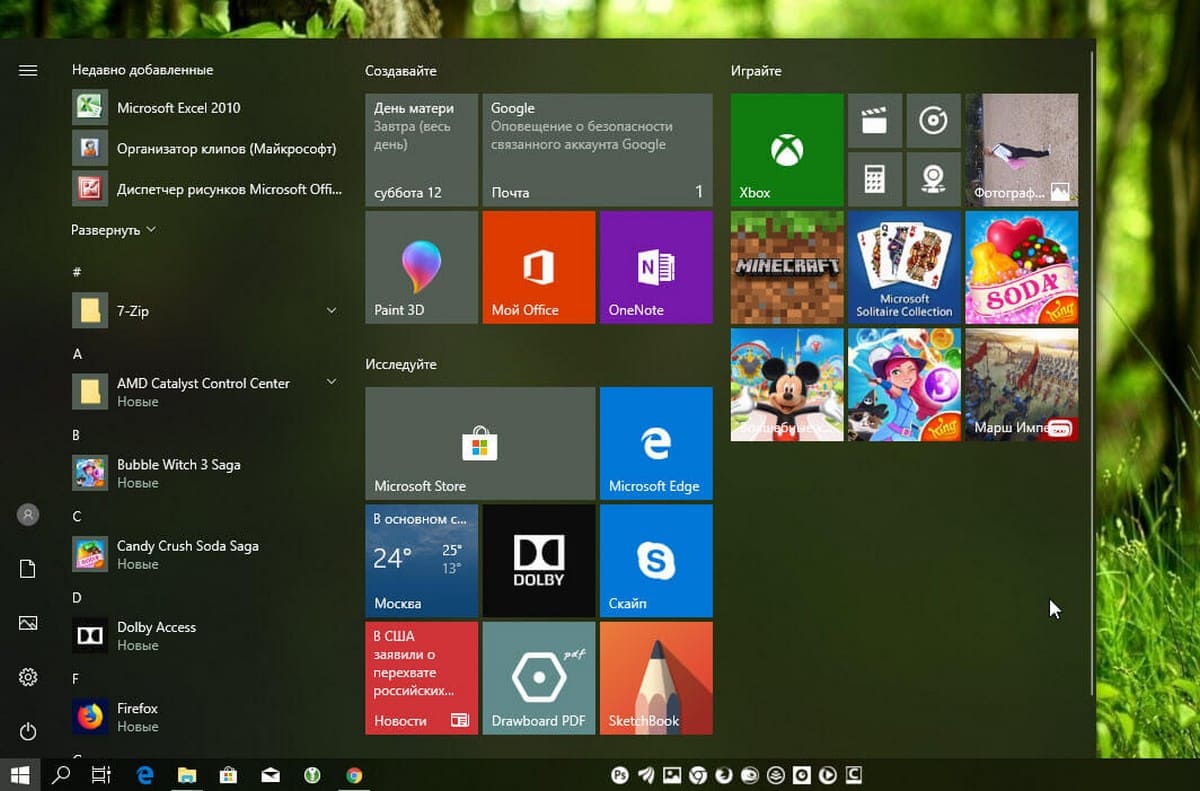Click the Создавайте group header
The width and height of the screenshot is (1200, 791).
pyautogui.click(x=401, y=71)
